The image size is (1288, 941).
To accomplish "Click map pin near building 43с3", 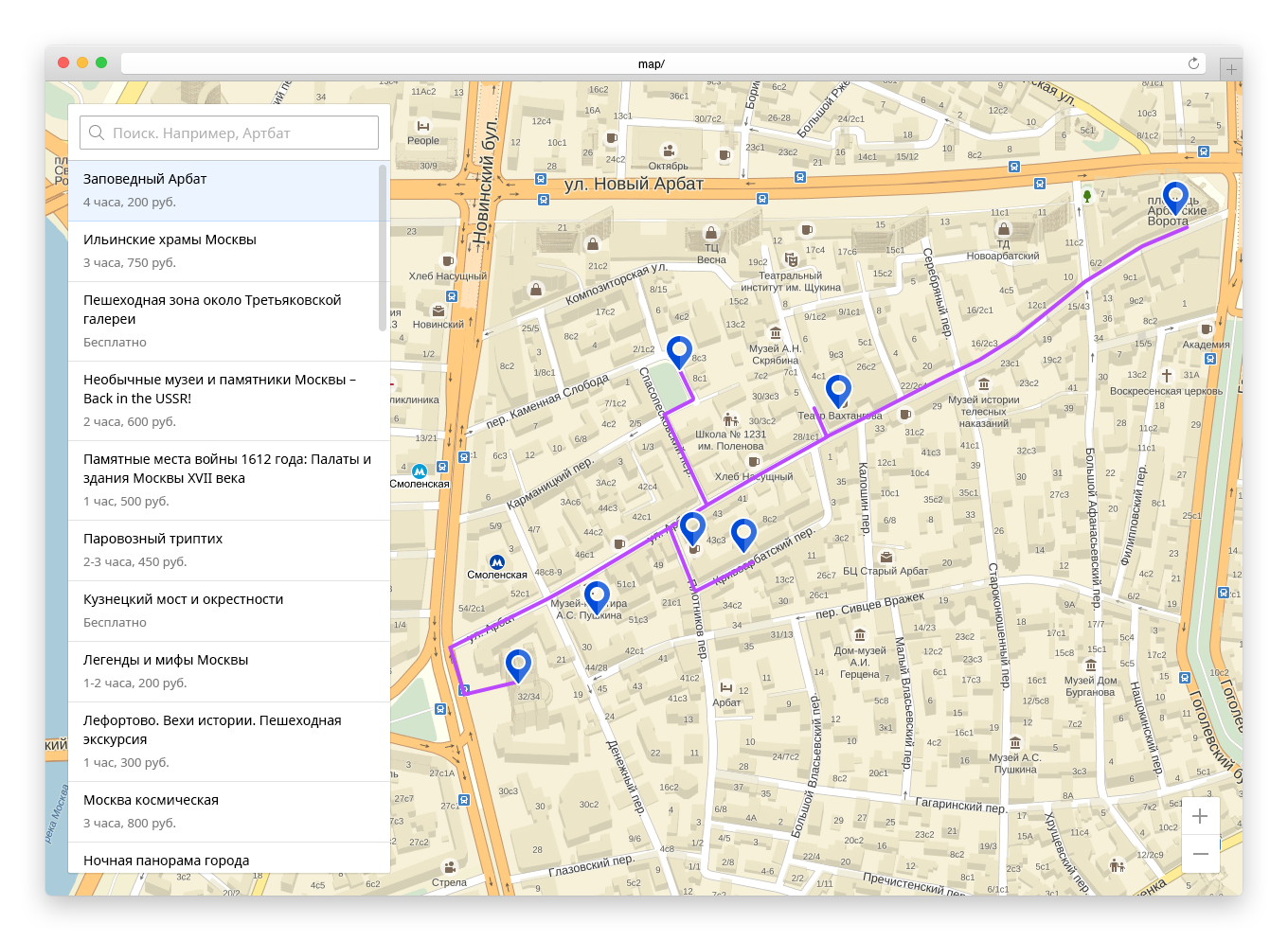I will 693,529.
